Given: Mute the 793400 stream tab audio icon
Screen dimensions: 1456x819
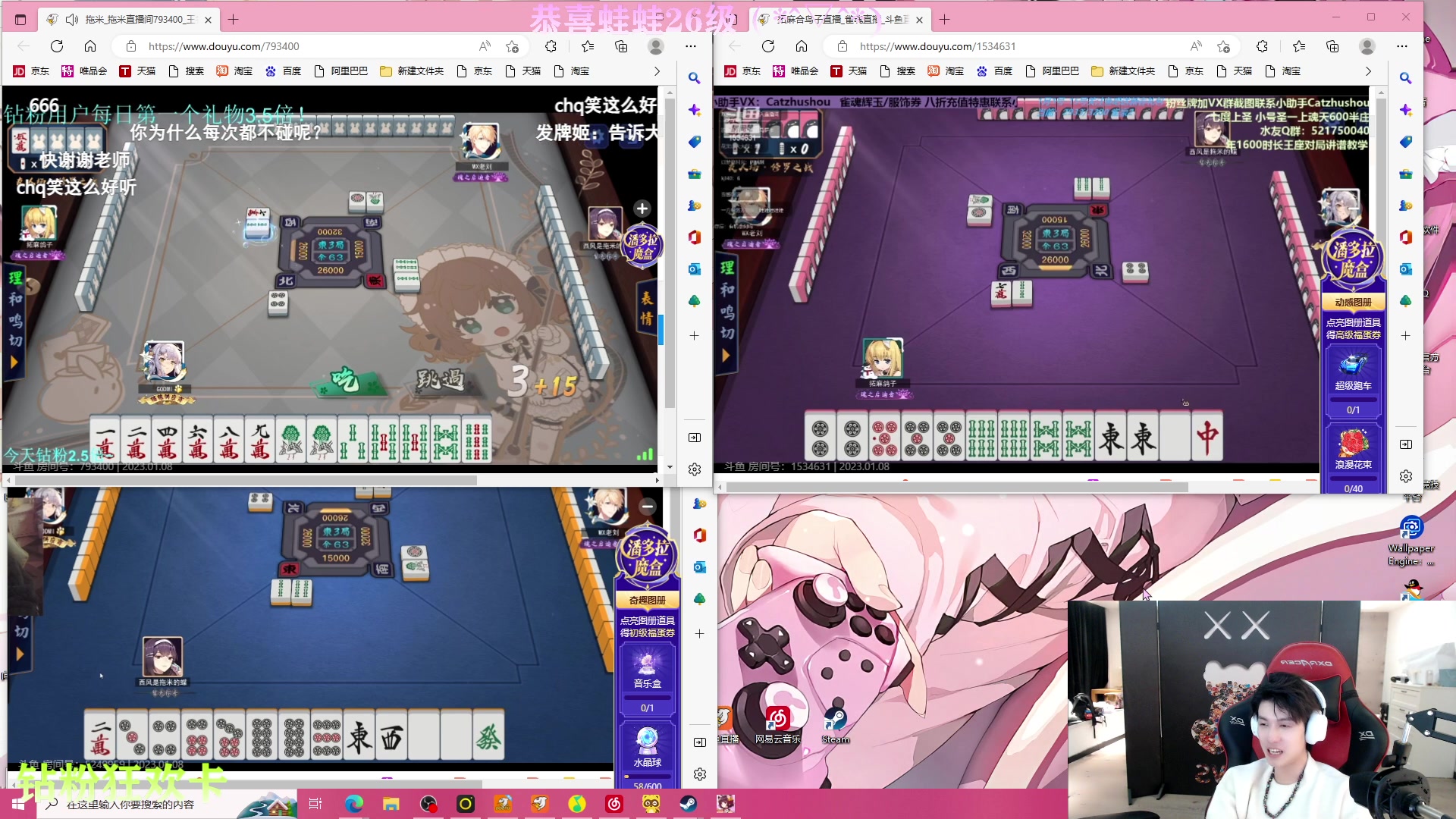Looking at the screenshot, I should tap(72, 20).
